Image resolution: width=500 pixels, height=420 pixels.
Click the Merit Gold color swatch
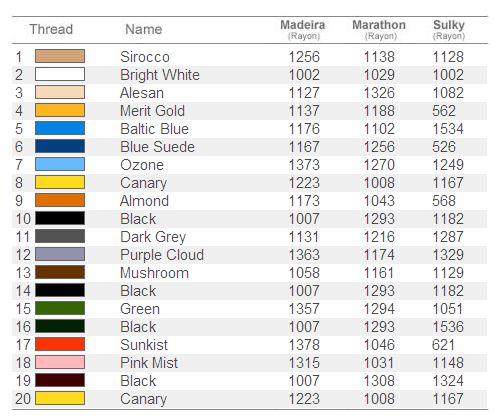click(60, 110)
